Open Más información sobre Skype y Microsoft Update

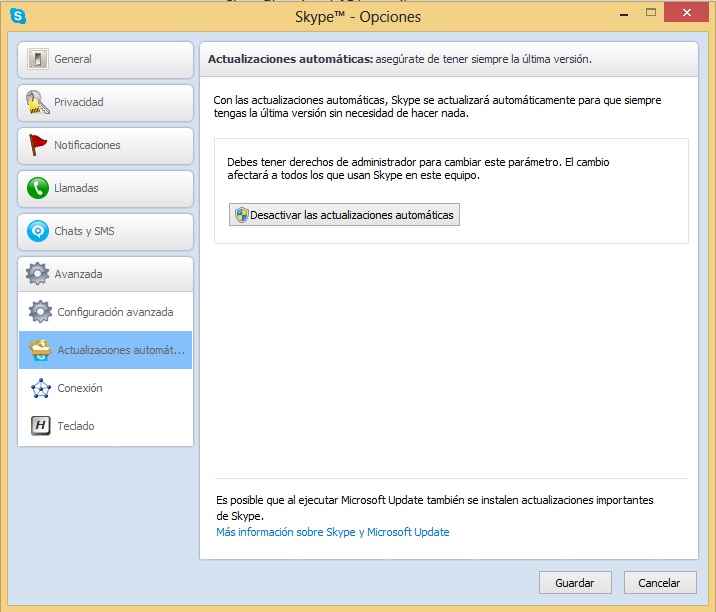(x=332, y=532)
